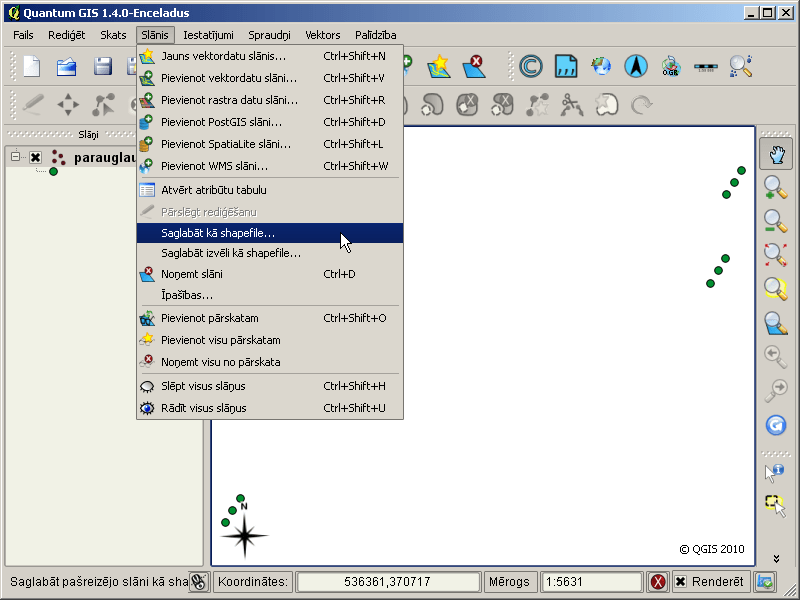Image resolution: width=800 pixels, height=600 pixels.
Task: Open the Copyright Label plugin icon
Action: pyautogui.click(x=531, y=67)
